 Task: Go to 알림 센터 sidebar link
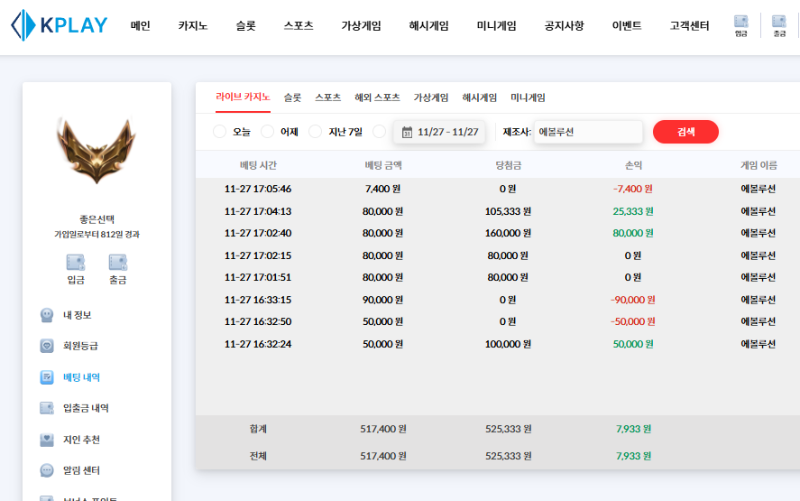coord(81,470)
